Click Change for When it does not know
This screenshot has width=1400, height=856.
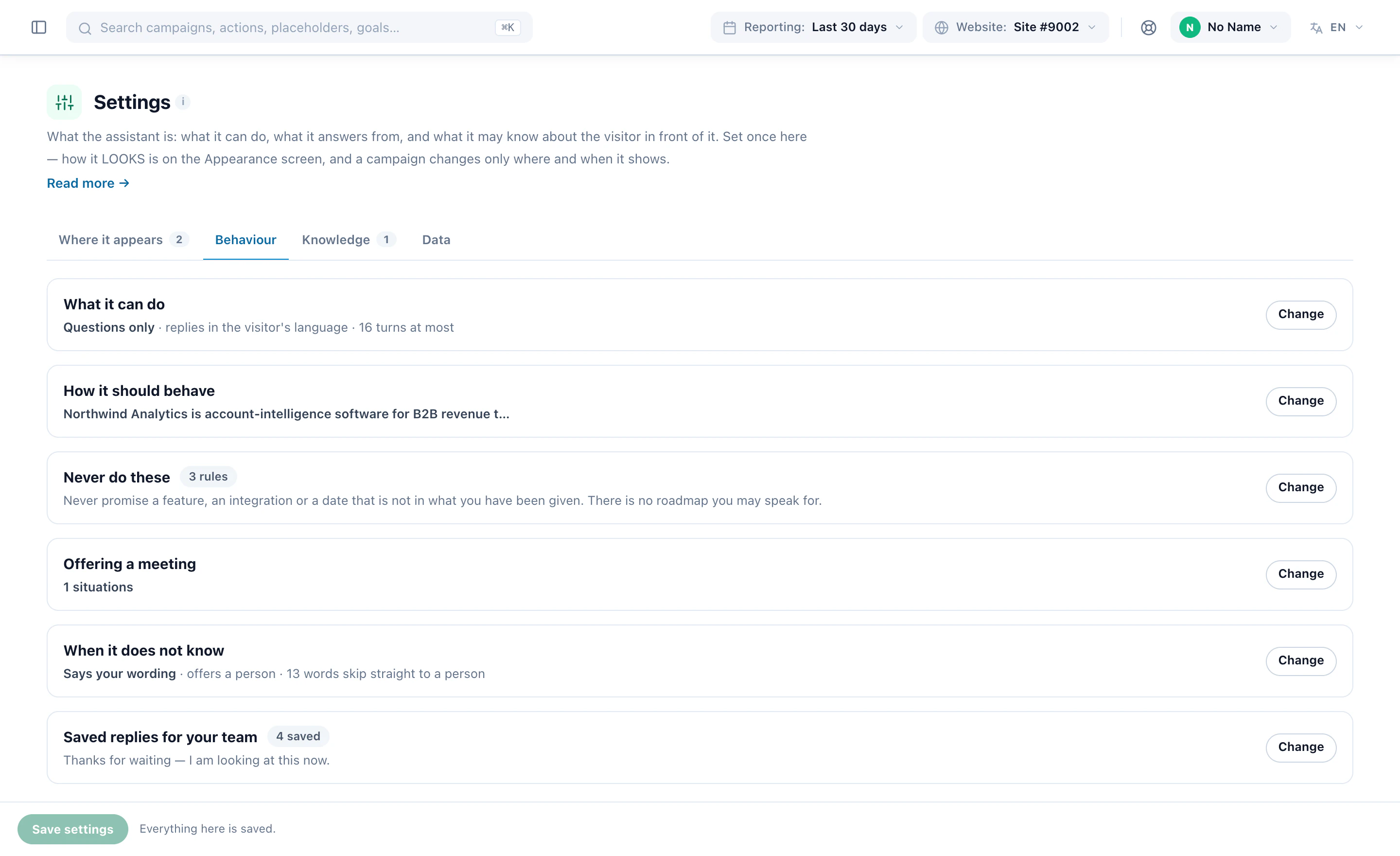point(1300,660)
